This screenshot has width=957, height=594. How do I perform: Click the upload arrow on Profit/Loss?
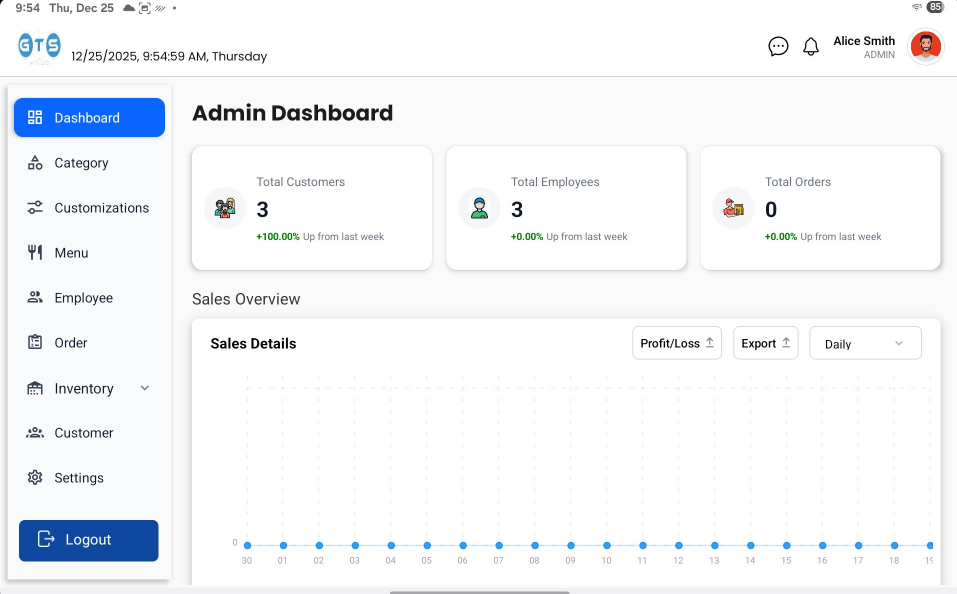[710, 343]
